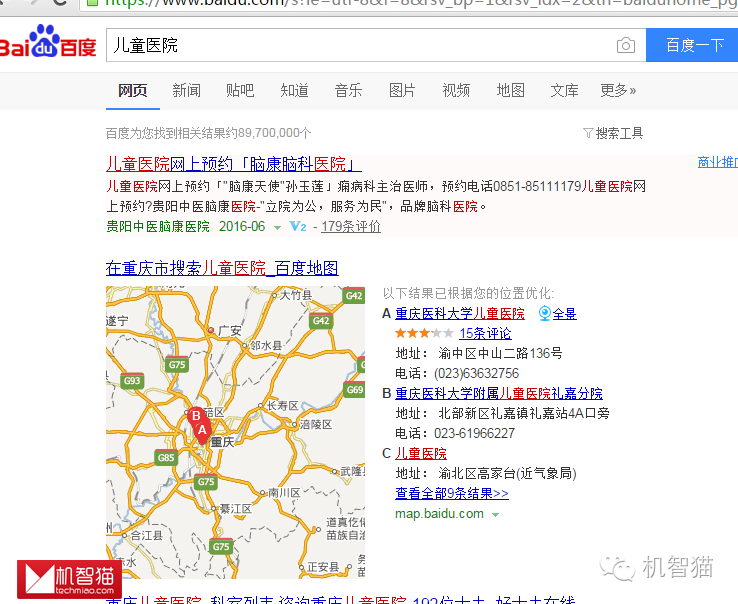Viewport: 738px width, 604px height.
Task: Click the text 以下结果已根据您的位置优化
Action: [x=468, y=293]
